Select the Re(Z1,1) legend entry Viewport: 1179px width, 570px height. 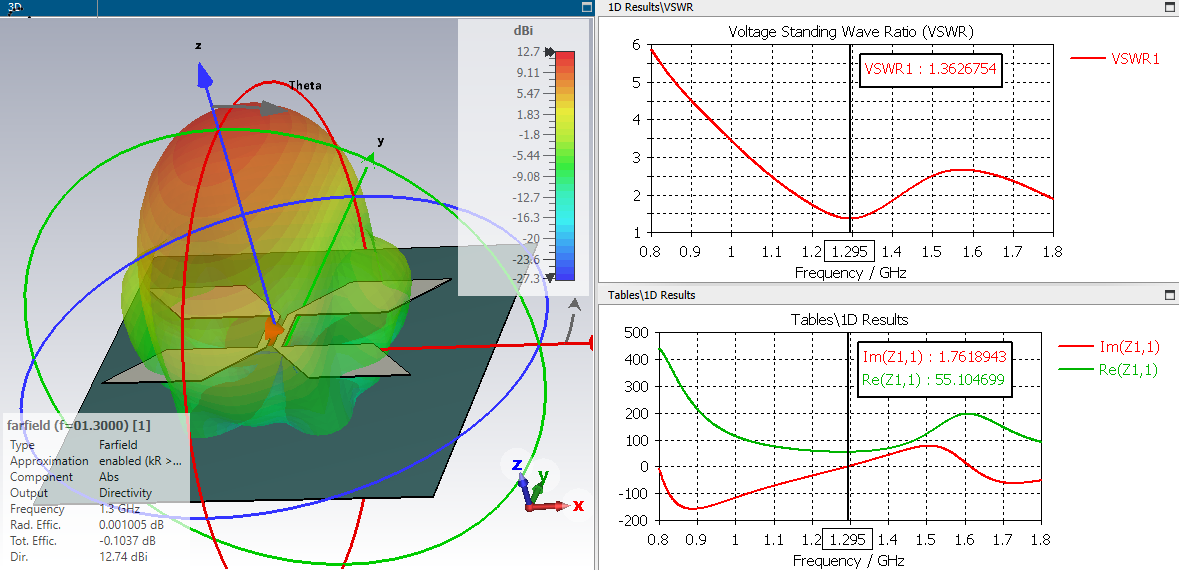coord(1108,368)
